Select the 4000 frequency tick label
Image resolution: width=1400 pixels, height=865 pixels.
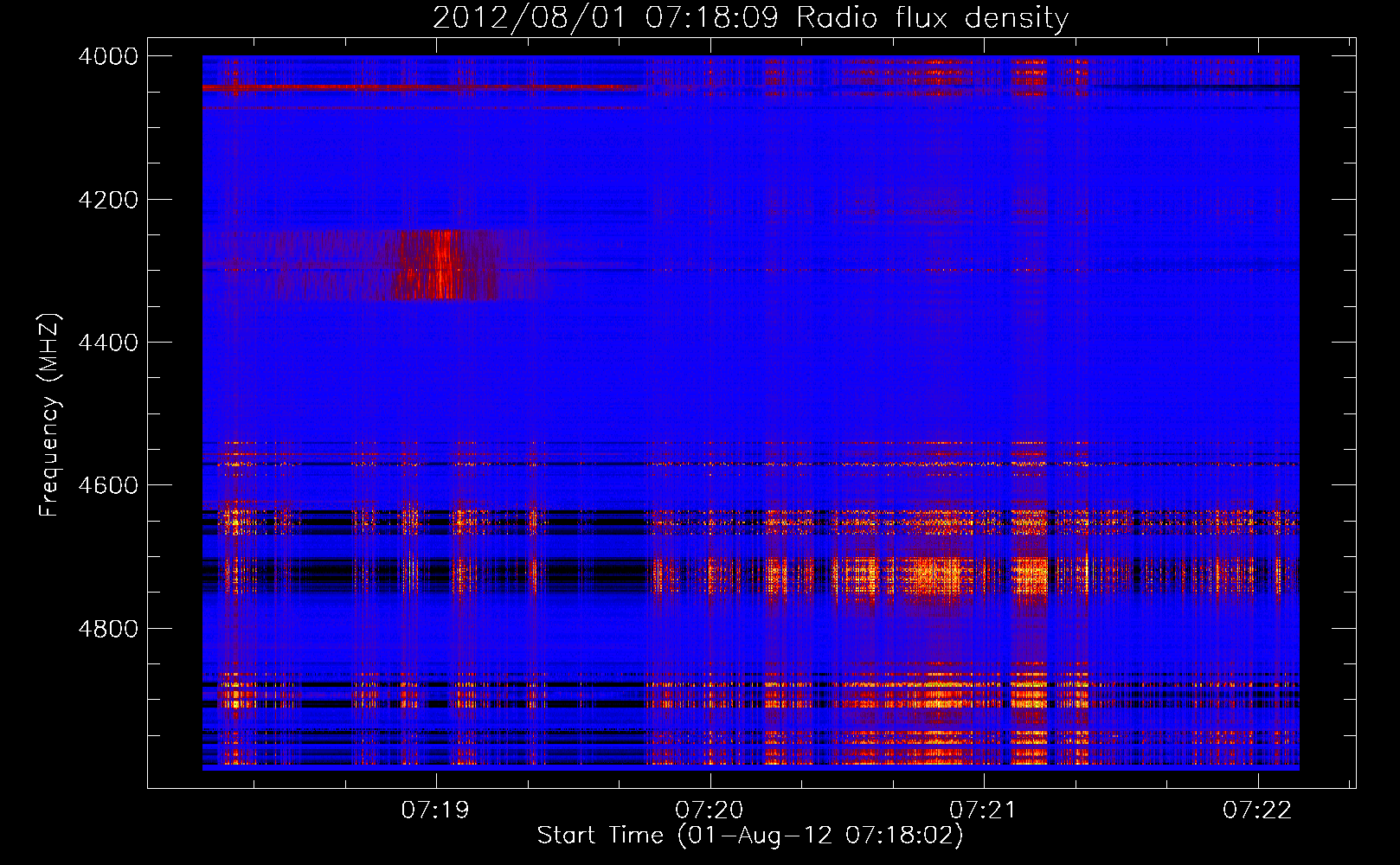tap(108, 56)
